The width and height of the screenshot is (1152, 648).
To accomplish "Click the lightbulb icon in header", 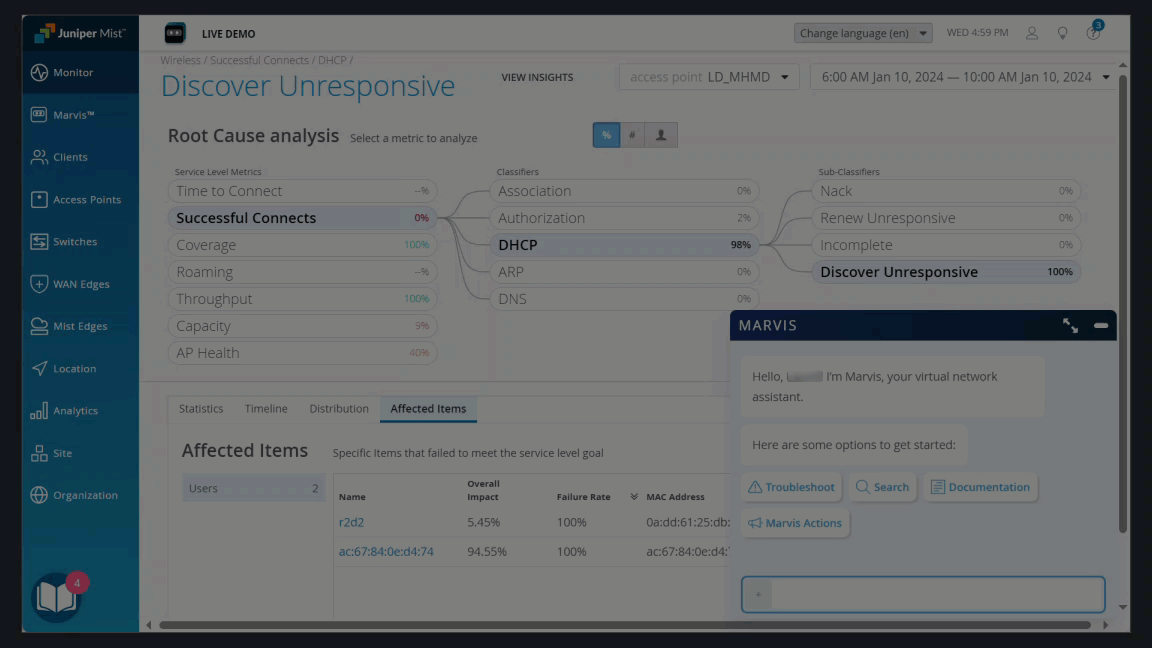I will pyautogui.click(x=1062, y=33).
